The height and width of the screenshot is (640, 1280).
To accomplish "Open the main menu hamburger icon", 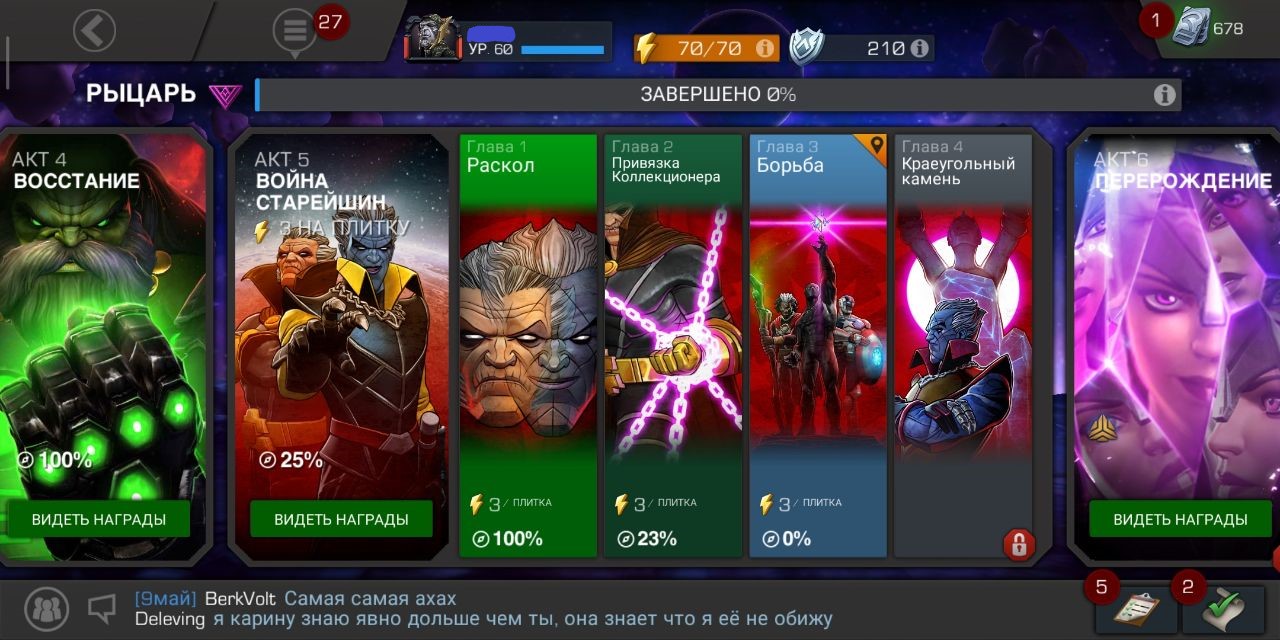I will pos(295,30).
